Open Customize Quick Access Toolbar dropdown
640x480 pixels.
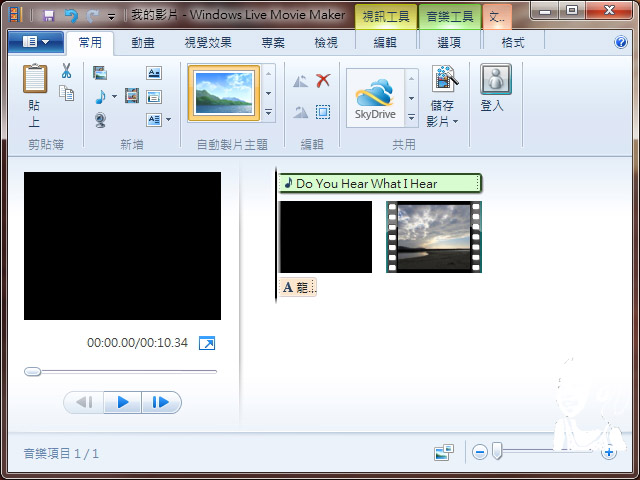(x=111, y=17)
